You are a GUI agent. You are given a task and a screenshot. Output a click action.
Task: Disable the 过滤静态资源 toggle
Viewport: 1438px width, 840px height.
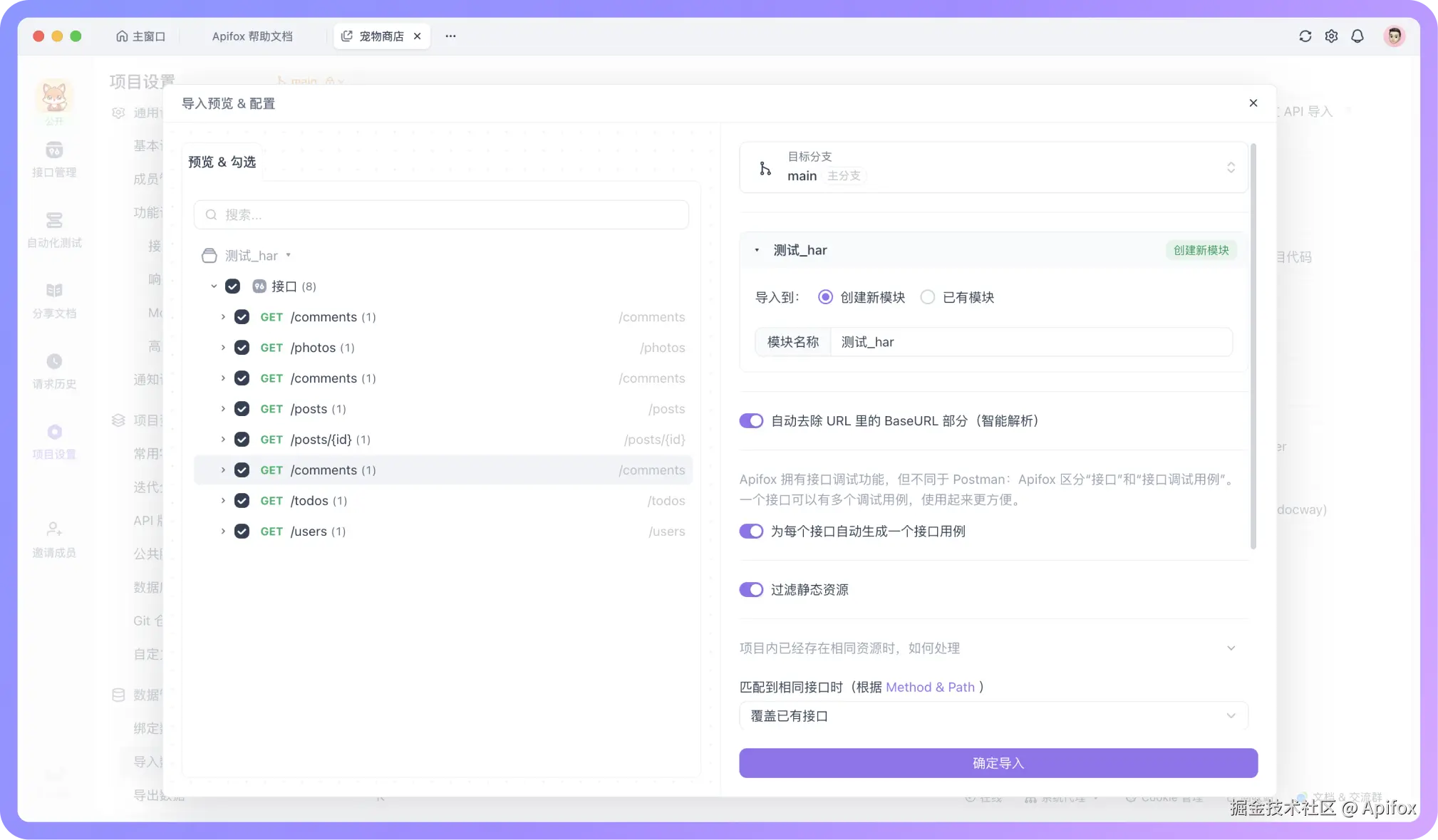click(x=751, y=590)
